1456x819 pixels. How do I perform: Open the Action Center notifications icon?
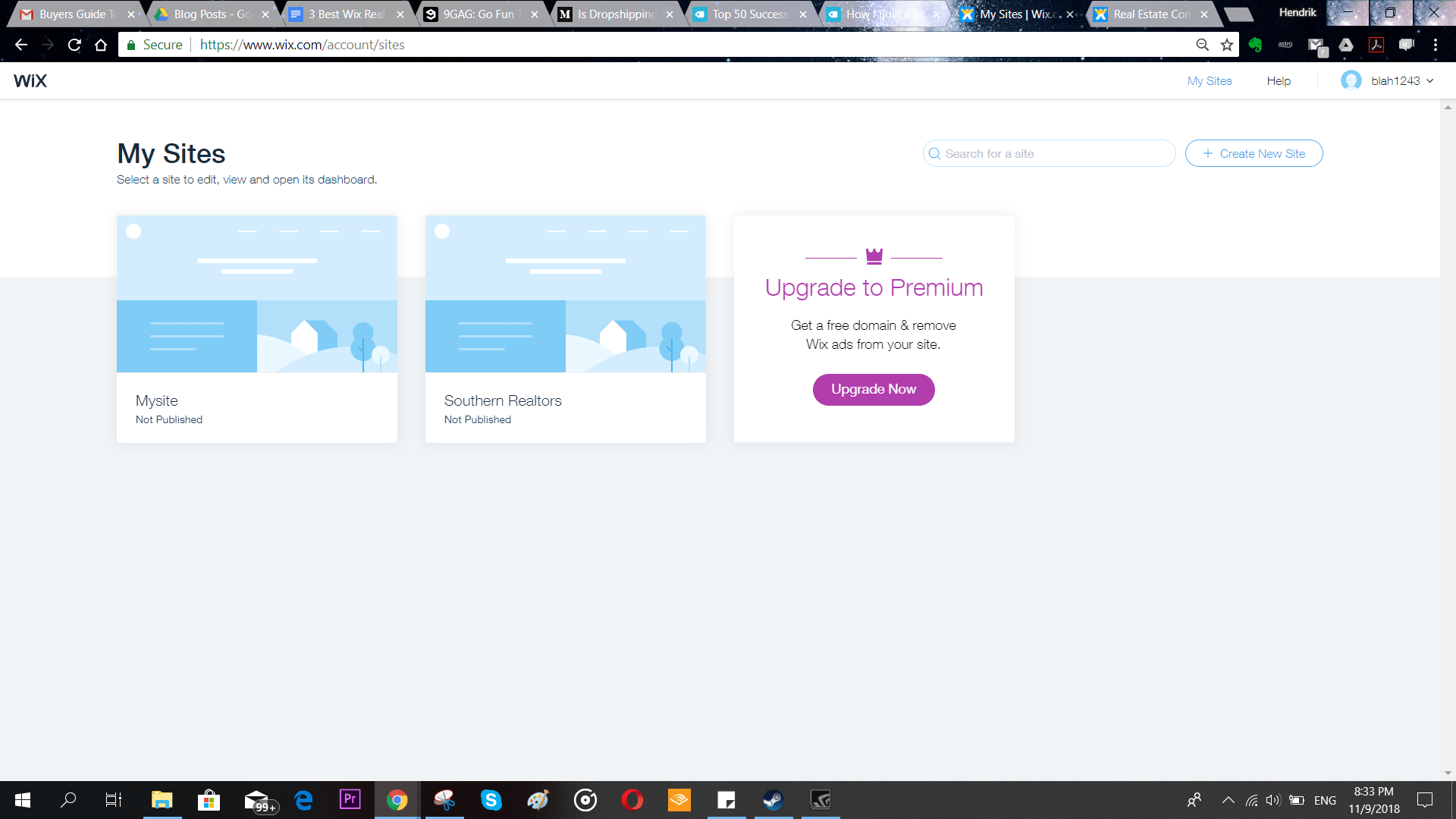pyautogui.click(x=1425, y=800)
